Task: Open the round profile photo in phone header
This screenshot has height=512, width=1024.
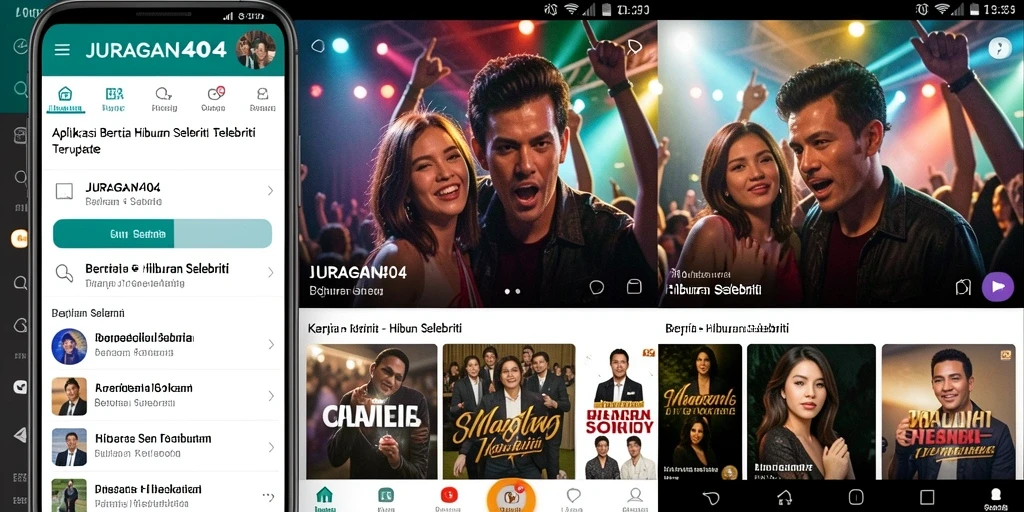Action: pyautogui.click(x=255, y=50)
